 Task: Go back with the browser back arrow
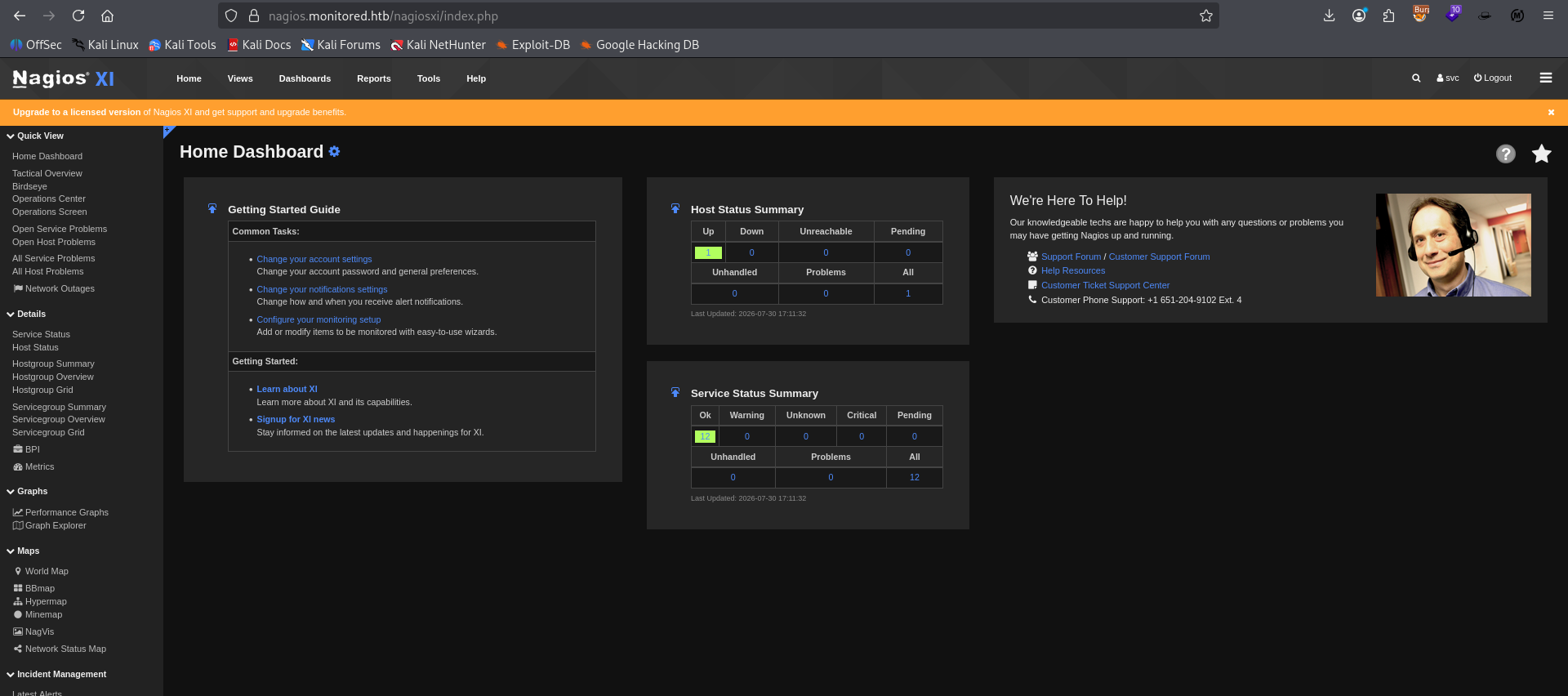(20, 16)
